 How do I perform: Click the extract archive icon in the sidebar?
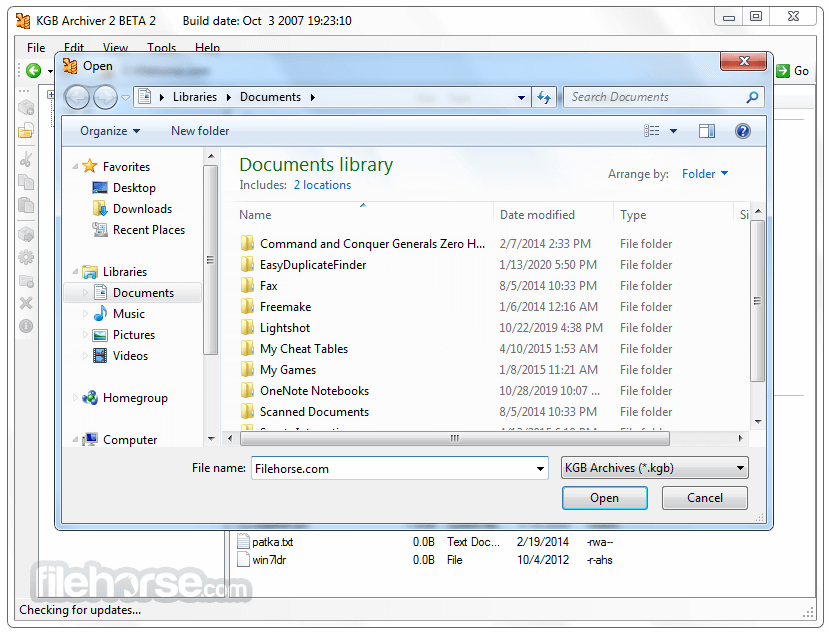coord(26,234)
